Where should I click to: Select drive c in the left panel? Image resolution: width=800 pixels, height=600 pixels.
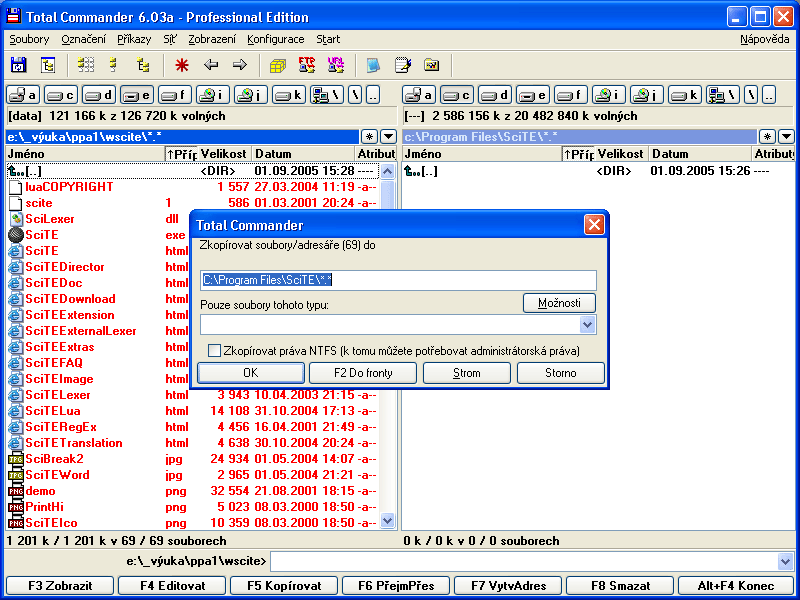click(x=61, y=95)
